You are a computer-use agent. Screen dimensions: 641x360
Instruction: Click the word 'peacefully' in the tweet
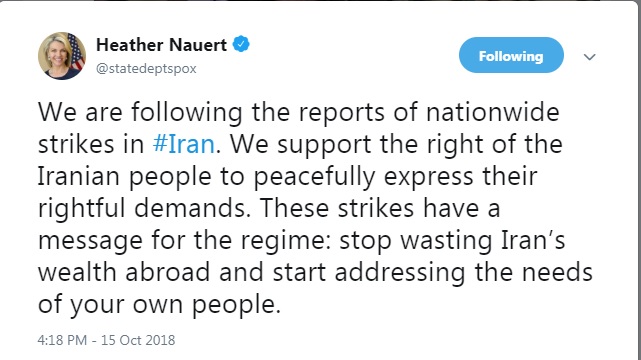(314, 177)
